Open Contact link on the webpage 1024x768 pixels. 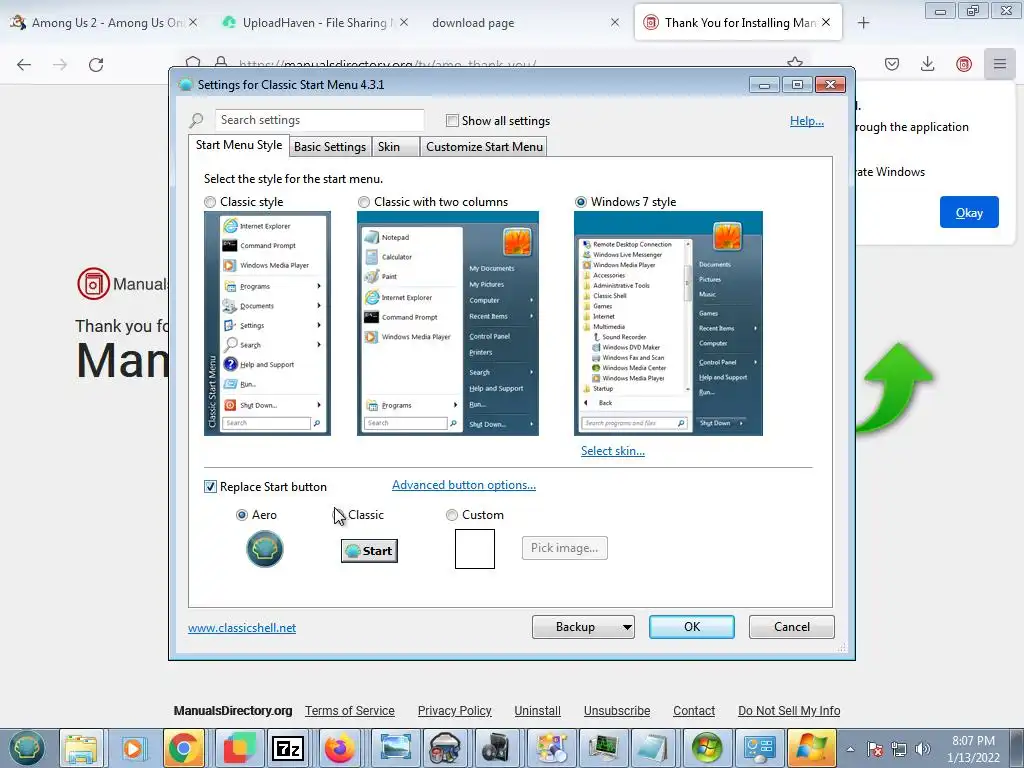694,711
